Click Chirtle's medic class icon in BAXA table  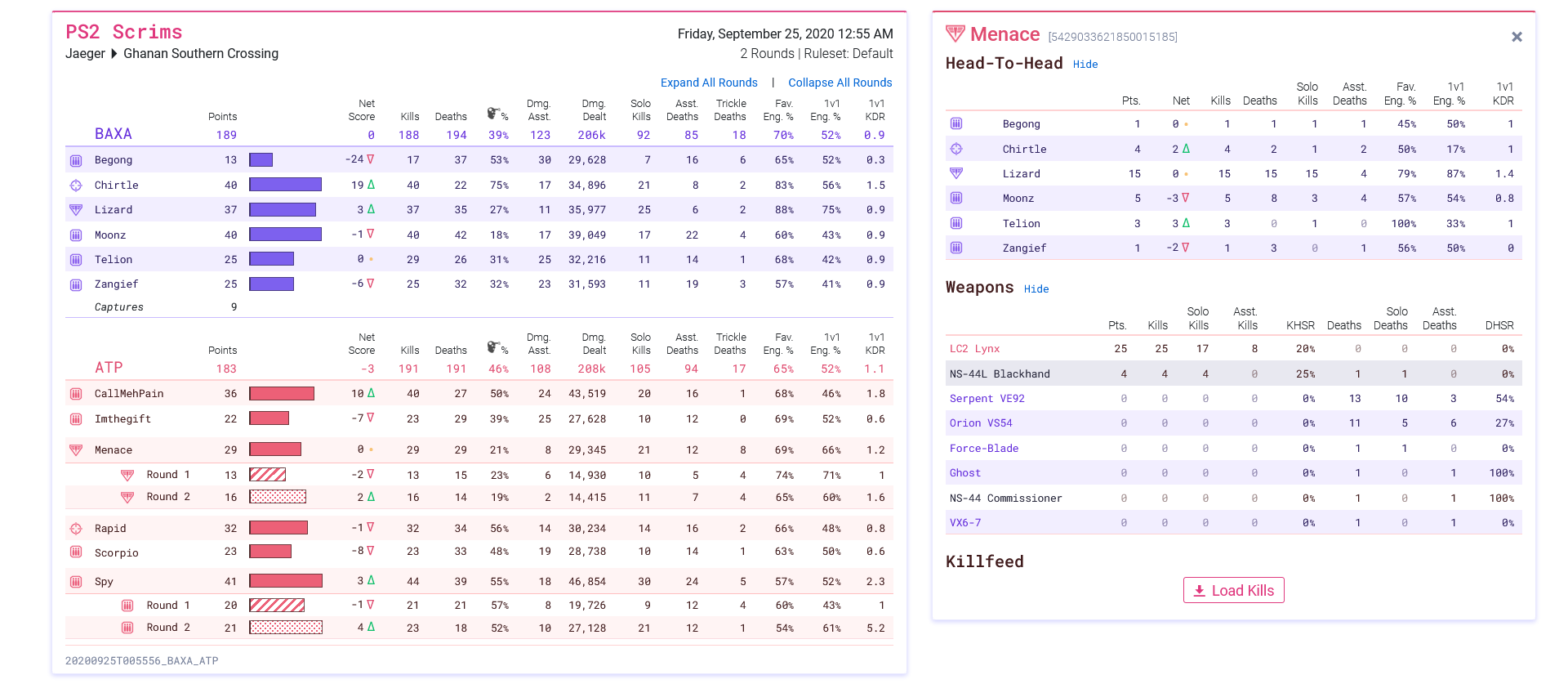76,186
